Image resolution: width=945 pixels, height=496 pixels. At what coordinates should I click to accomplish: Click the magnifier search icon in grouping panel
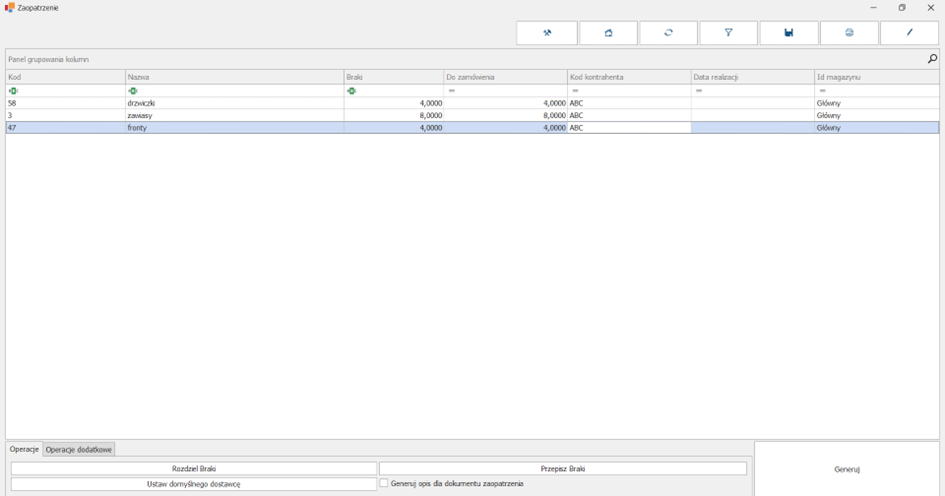click(932, 59)
